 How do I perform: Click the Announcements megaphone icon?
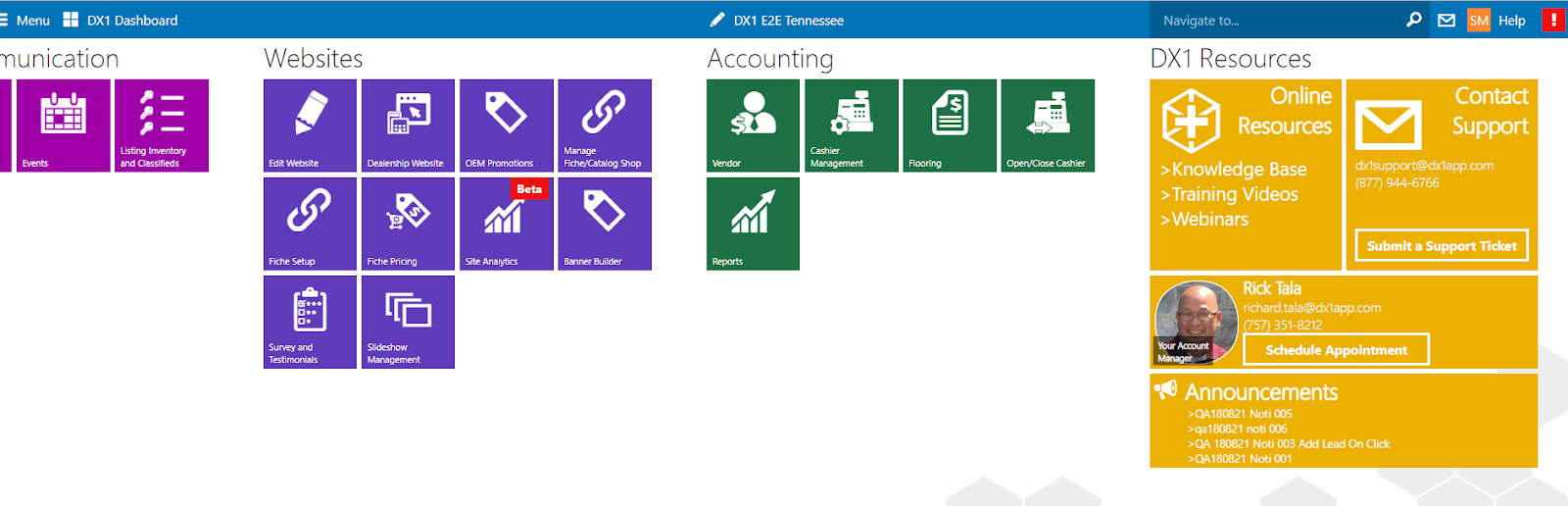(x=1165, y=389)
